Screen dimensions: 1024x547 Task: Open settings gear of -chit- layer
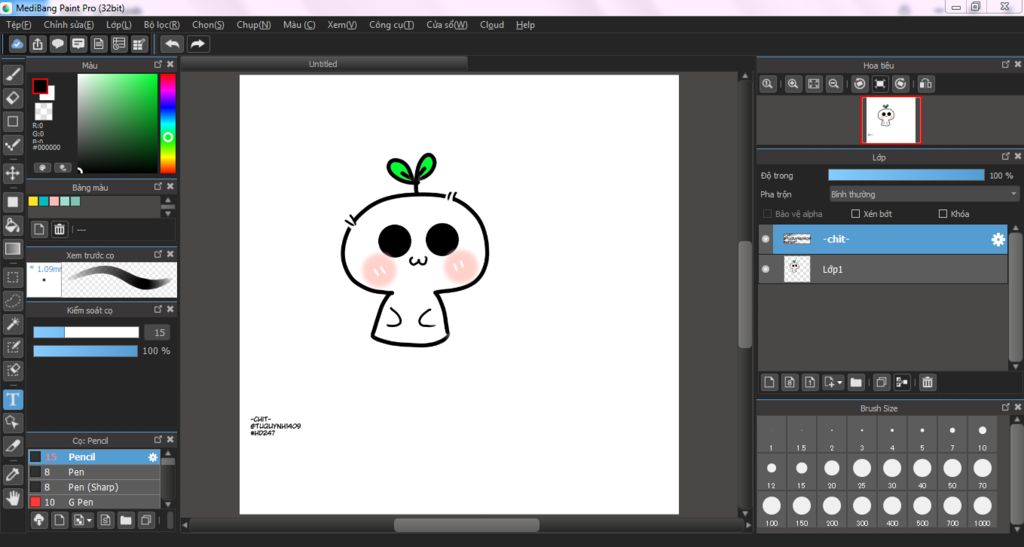(998, 240)
